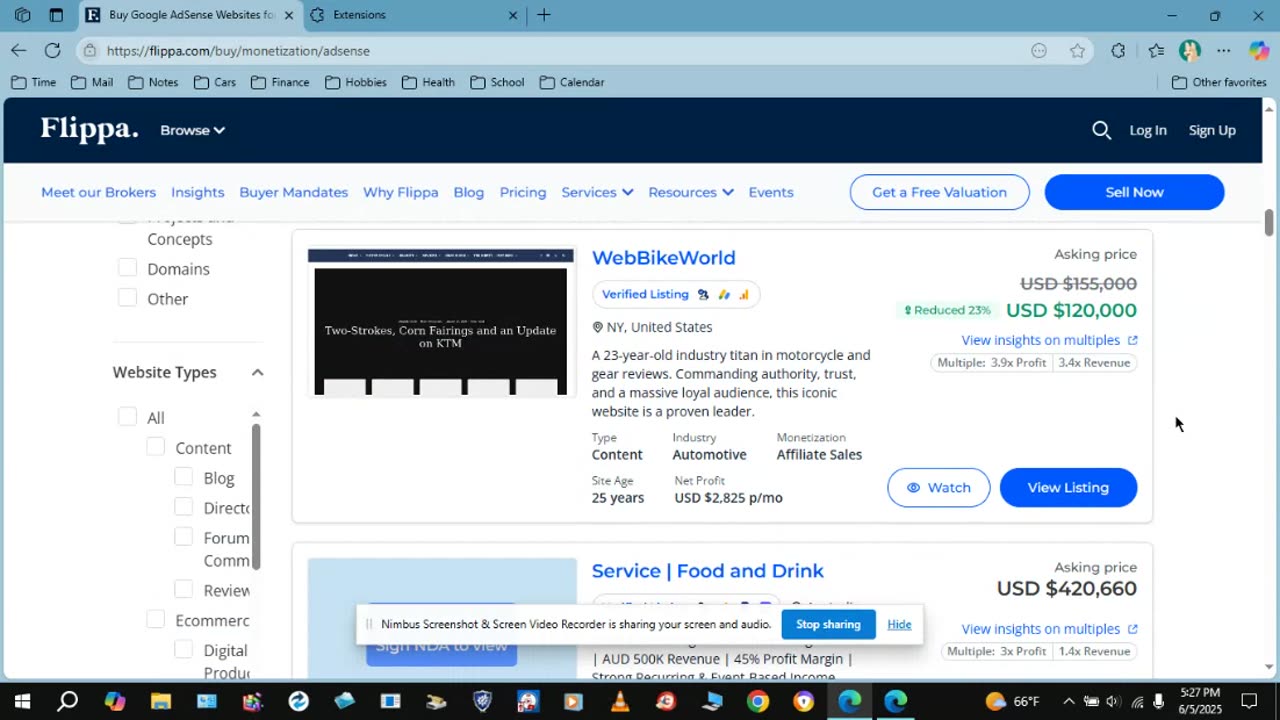Open the WebBikeWorld listing title link
Image resolution: width=1280 pixels, height=720 pixels.
coord(663,257)
